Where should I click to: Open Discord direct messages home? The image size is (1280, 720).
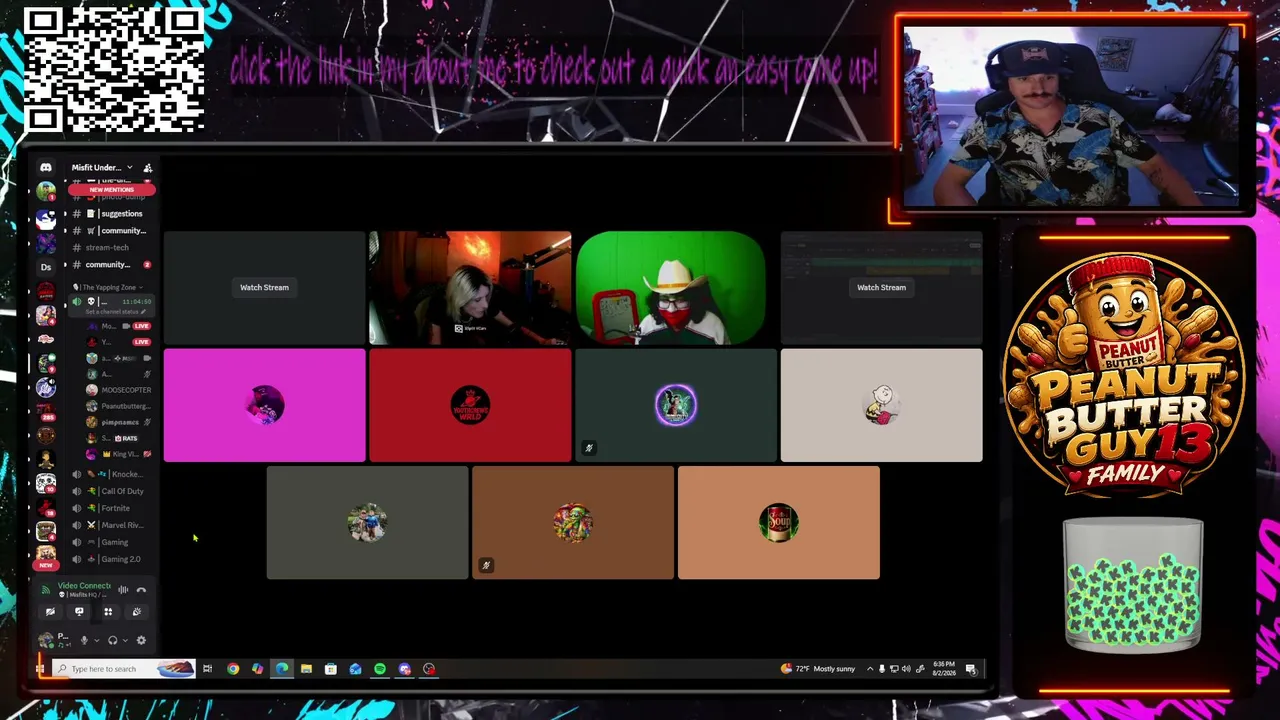tap(45, 168)
